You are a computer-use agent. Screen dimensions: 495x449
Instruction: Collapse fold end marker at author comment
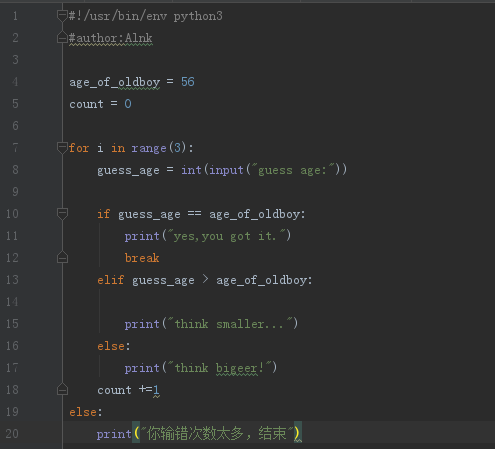click(x=62, y=37)
